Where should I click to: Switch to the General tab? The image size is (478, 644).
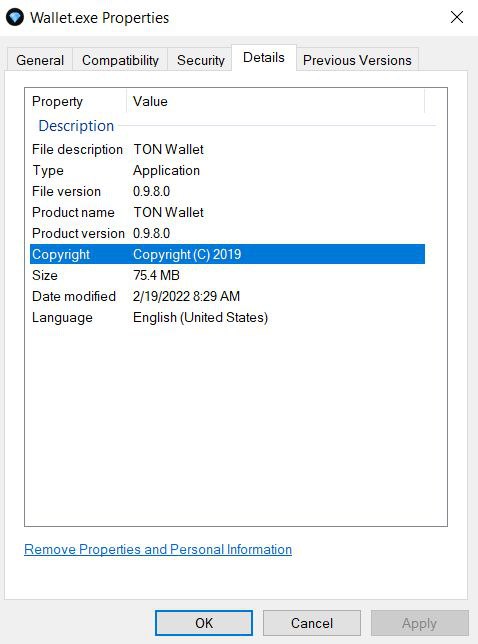40,60
